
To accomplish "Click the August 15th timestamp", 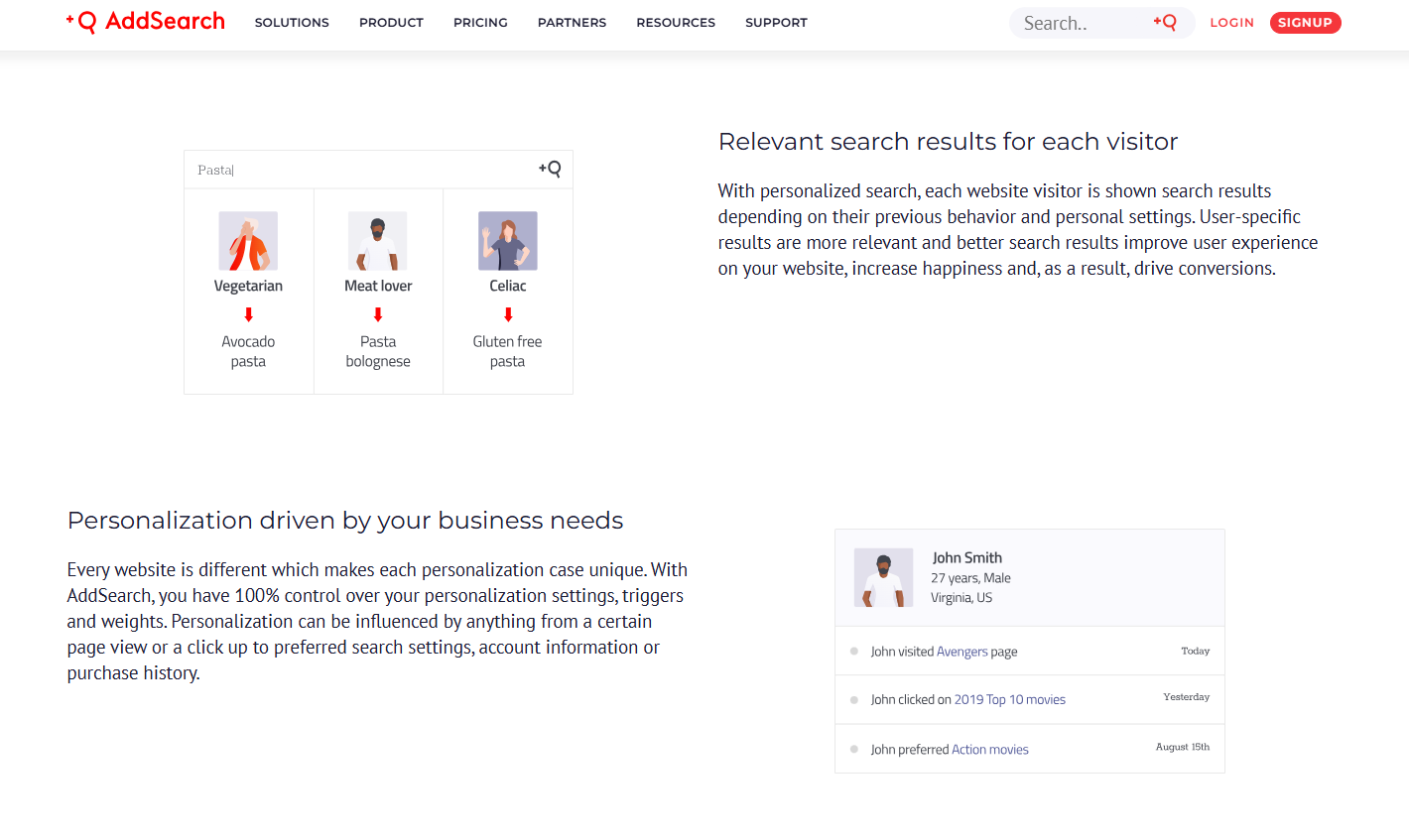I will (1183, 747).
